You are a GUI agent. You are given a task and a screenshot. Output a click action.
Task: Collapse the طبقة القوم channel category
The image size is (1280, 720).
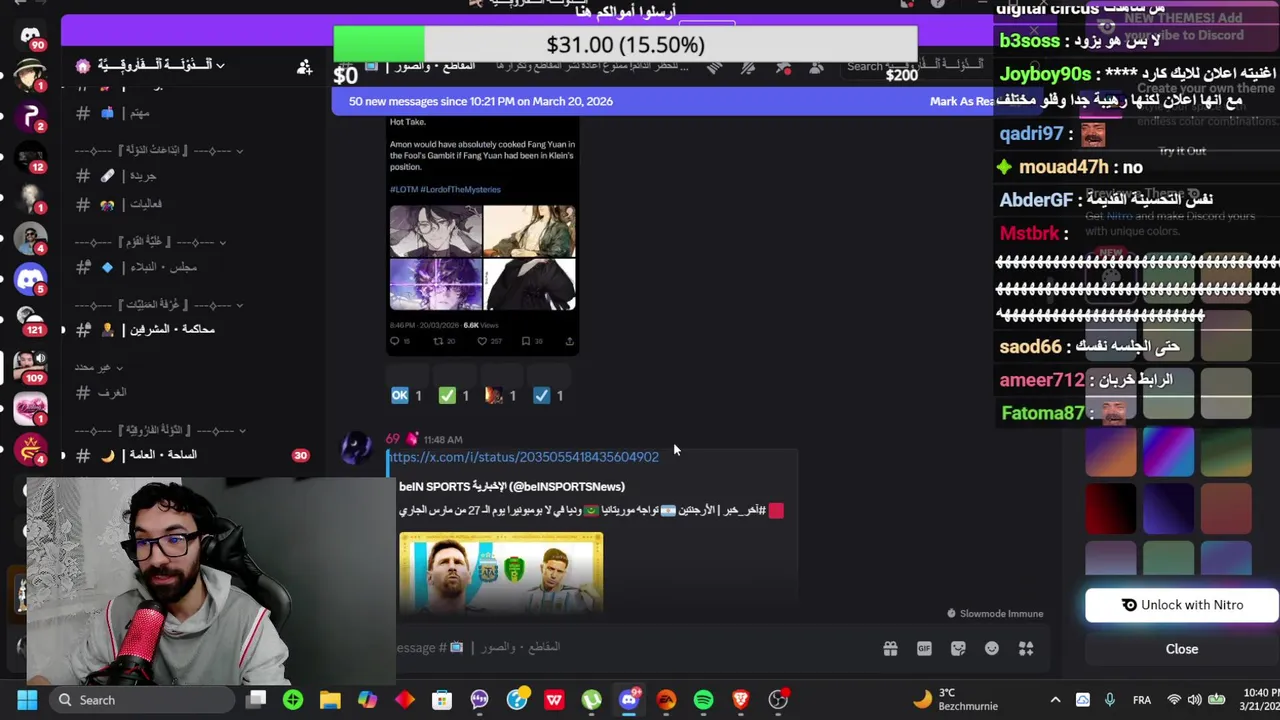151,242
